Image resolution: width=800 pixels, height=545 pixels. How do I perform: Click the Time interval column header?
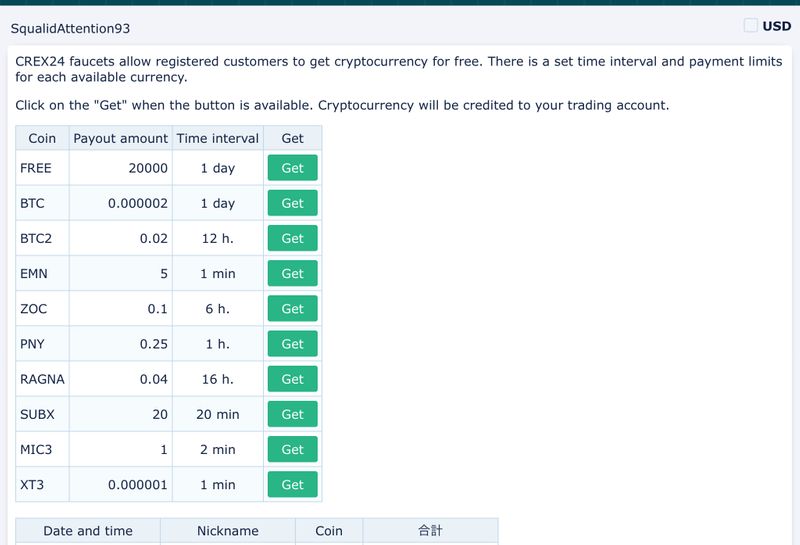[x=217, y=138]
